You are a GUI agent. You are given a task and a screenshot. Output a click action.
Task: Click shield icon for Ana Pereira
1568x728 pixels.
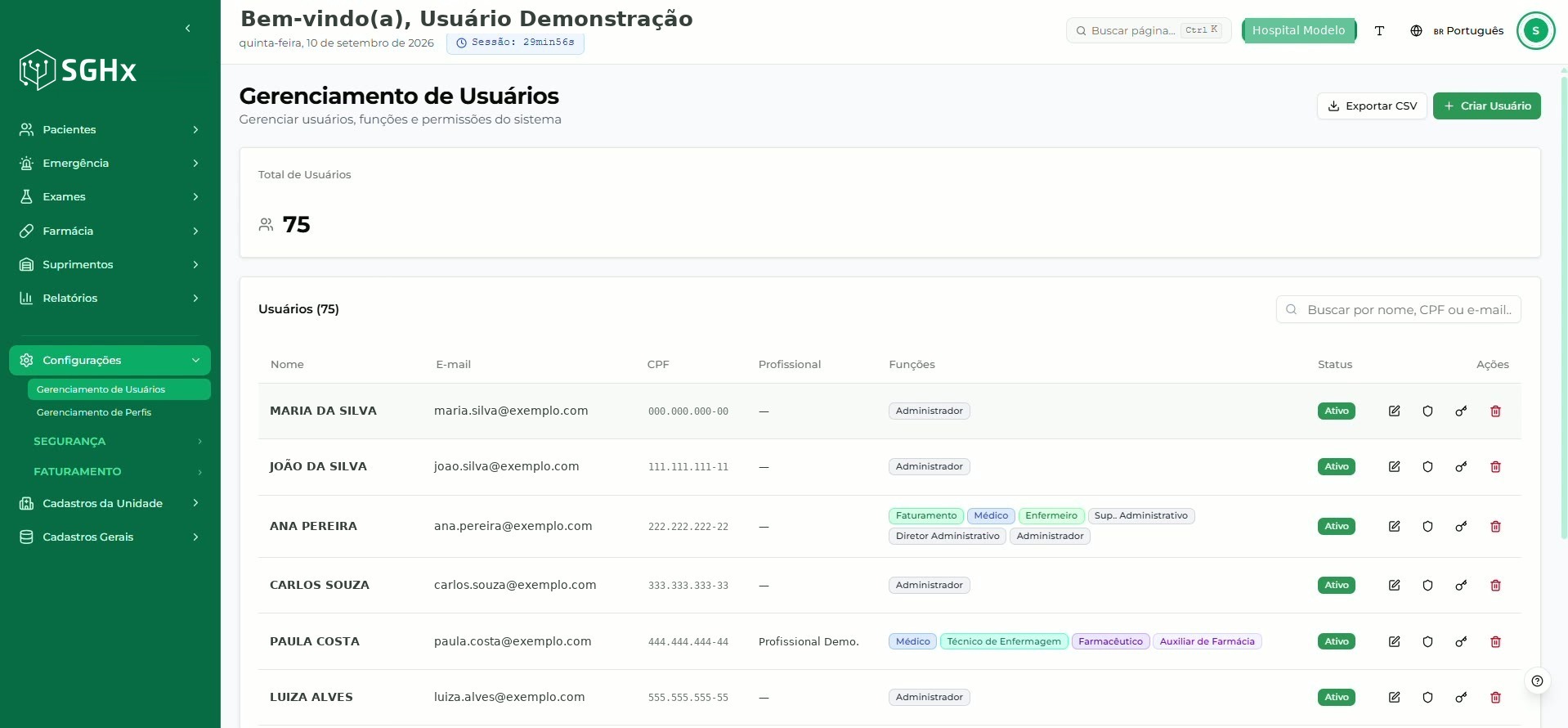[x=1427, y=526]
